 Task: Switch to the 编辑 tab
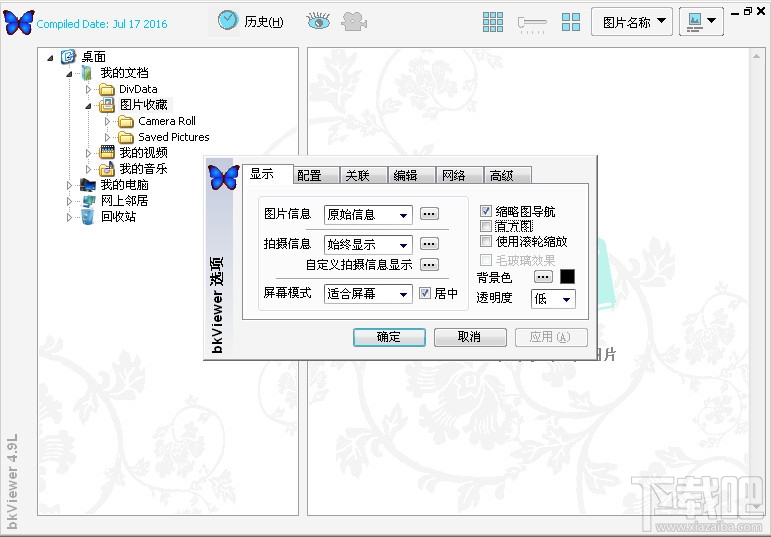click(412, 176)
